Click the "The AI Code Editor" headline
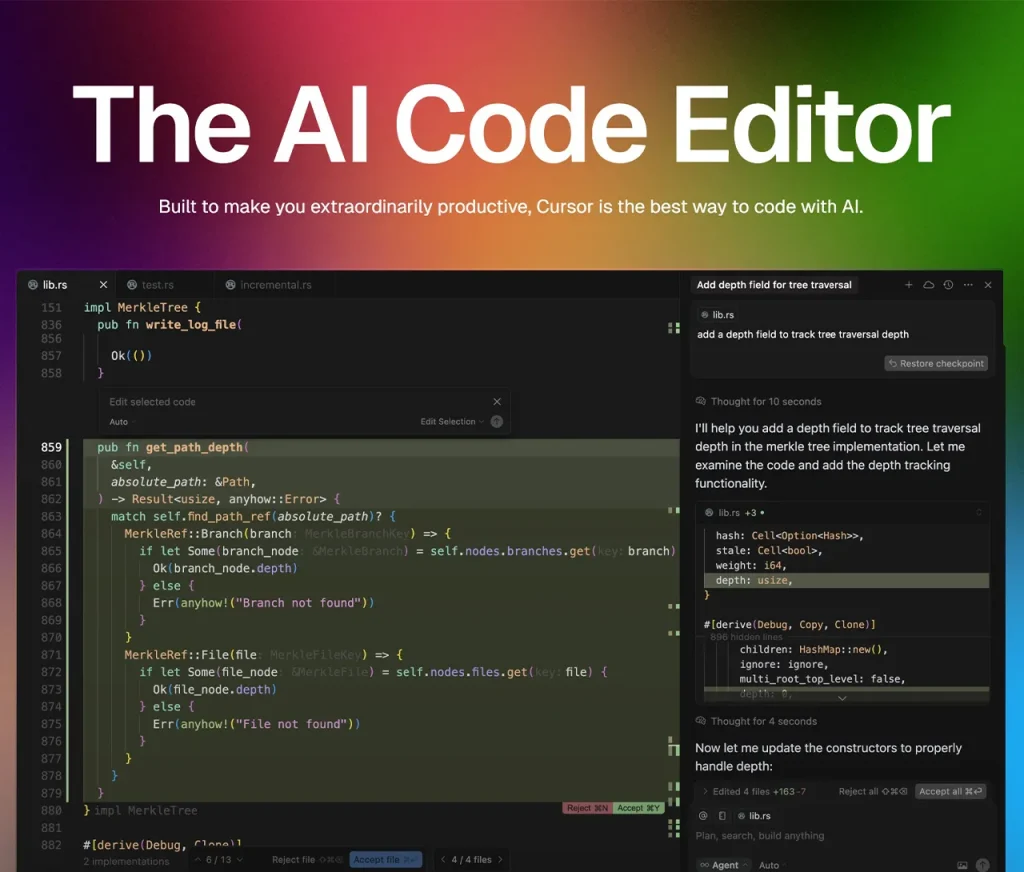Screen dimensions: 1024x872 tap(511, 124)
